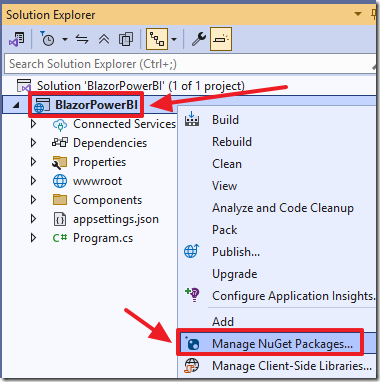Switch views with the Solution/Folder view icon
The height and width of the screenshot is (382, 380).
coord(16,40)
